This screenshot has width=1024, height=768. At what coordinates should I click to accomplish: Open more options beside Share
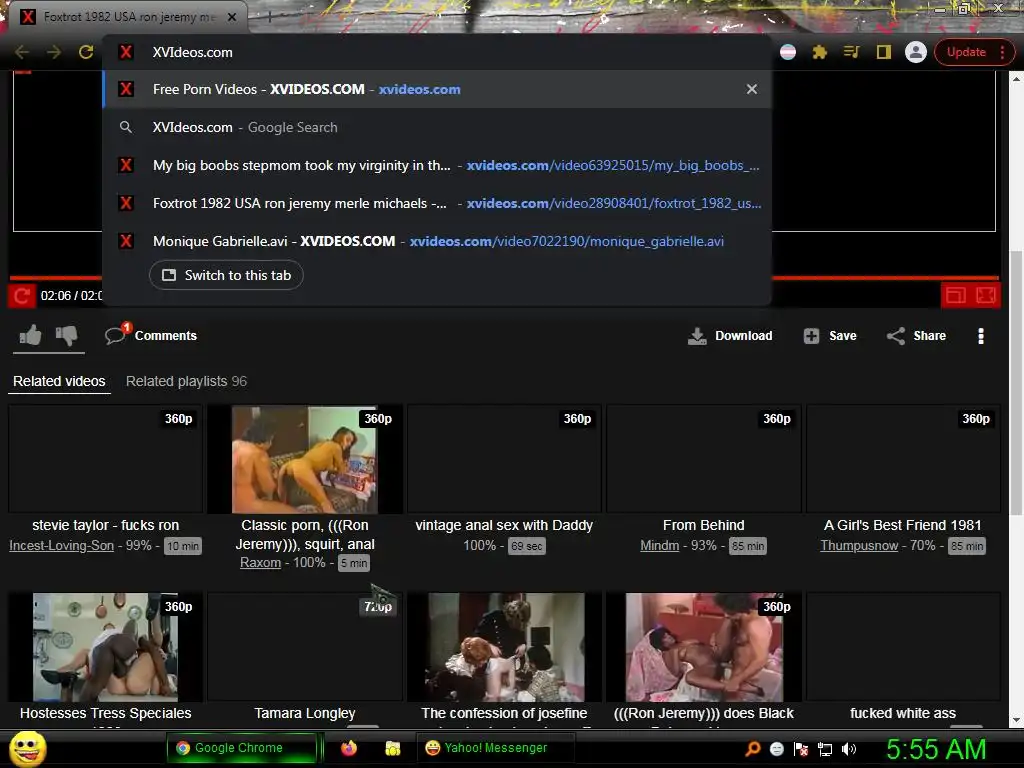point(980,336)
